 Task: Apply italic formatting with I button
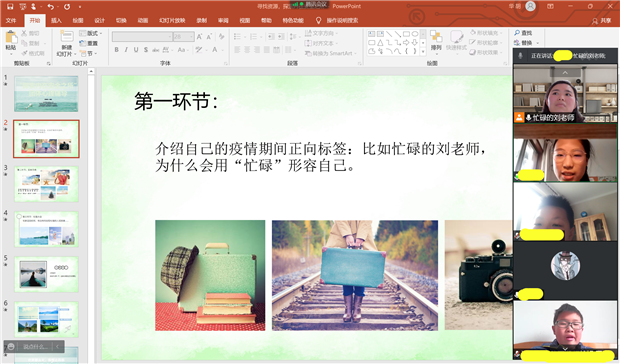click(126, 50)
